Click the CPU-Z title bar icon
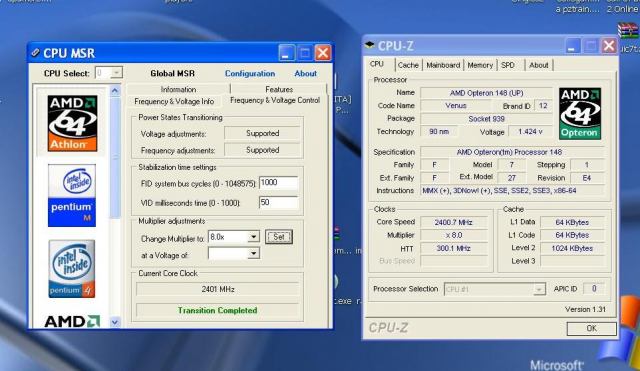 point(370,45)
